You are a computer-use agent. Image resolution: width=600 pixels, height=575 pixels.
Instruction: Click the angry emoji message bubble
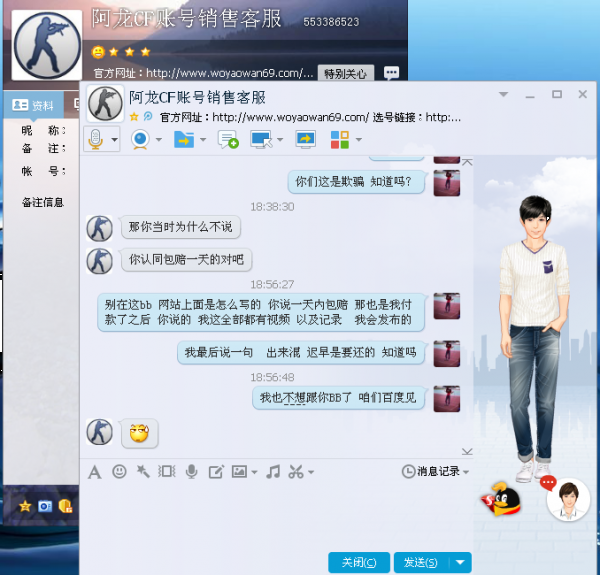tap(139, 433)
